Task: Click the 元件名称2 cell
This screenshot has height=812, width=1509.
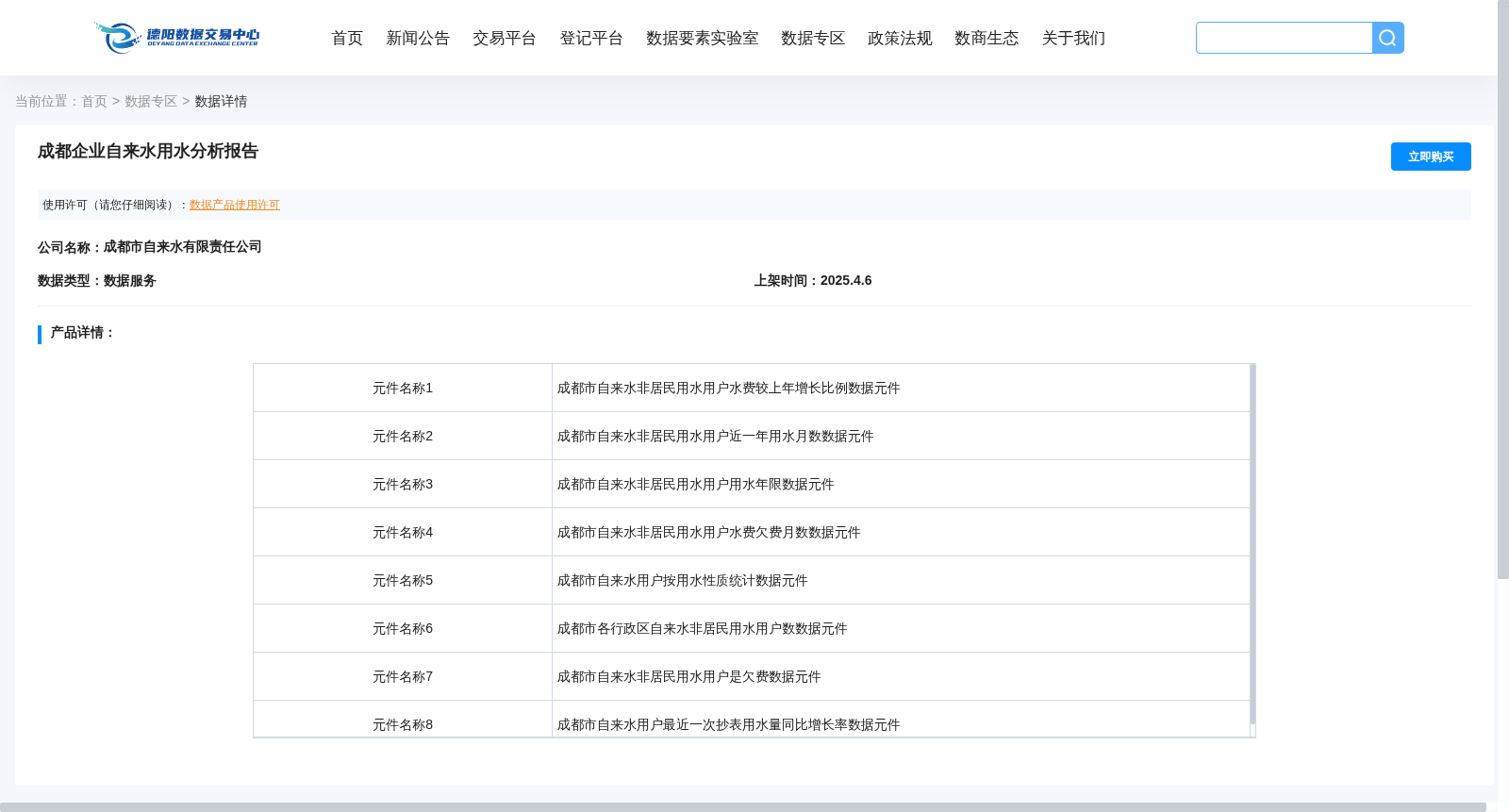Action: (403, 436)
